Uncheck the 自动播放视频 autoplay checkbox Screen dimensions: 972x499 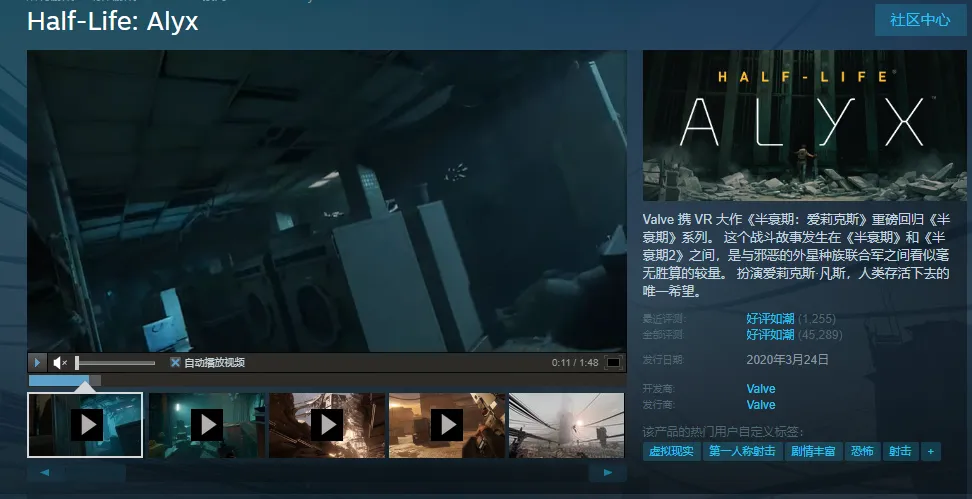[x=175, y=362]
